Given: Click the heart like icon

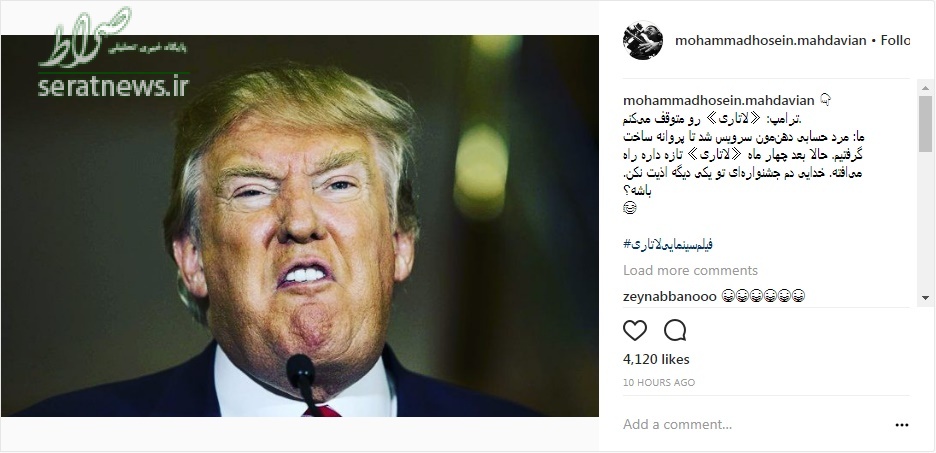Looking at the screenshot, I should coord(635,330).
